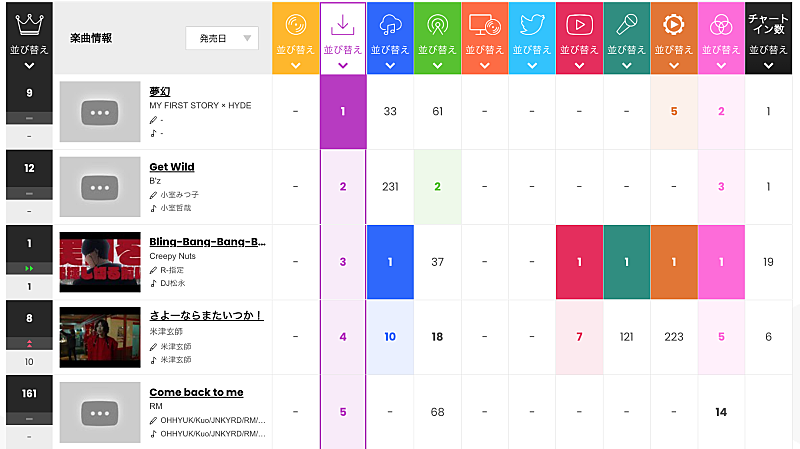800x449 pixels.
Task: Click the pink overlapping circles icon
Action: pyautogui.click(x=721, y=24)
